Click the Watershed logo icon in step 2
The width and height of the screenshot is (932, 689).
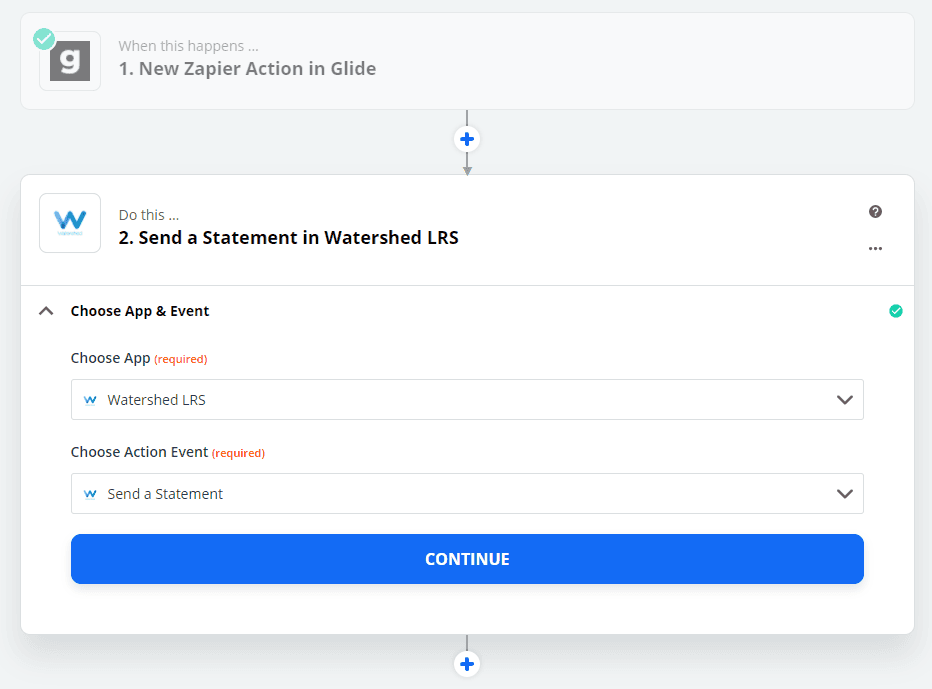click(70, 223)
